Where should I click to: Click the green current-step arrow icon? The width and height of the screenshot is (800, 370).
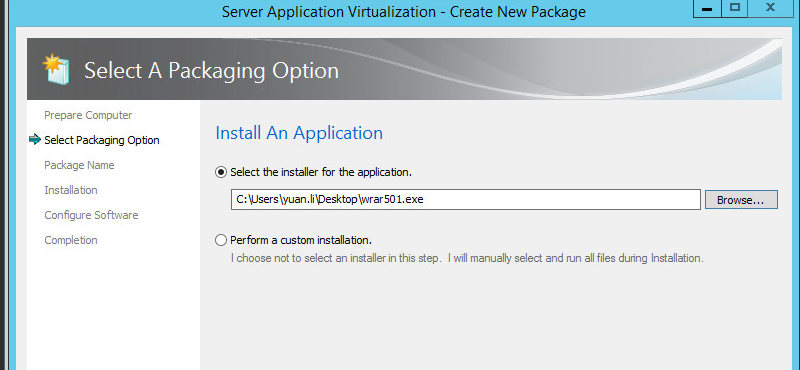click(x=35, y=140)
